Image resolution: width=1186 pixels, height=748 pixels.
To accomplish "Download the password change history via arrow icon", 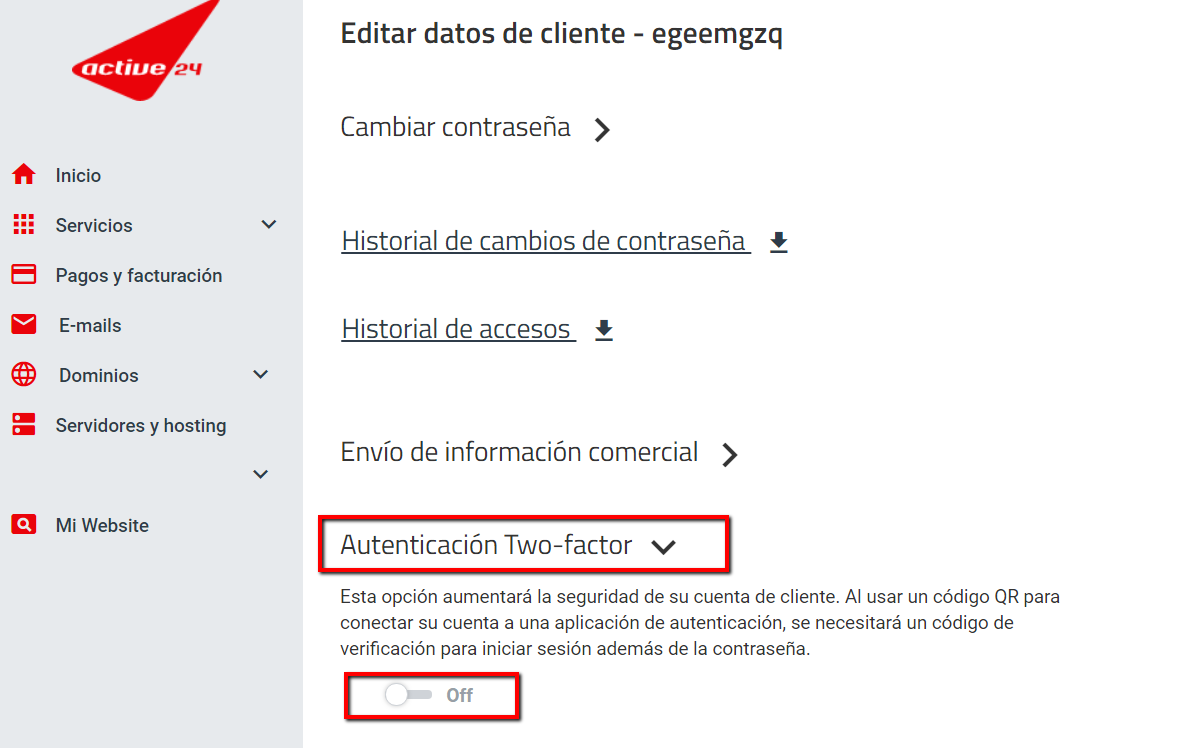I will pos(779,242).
